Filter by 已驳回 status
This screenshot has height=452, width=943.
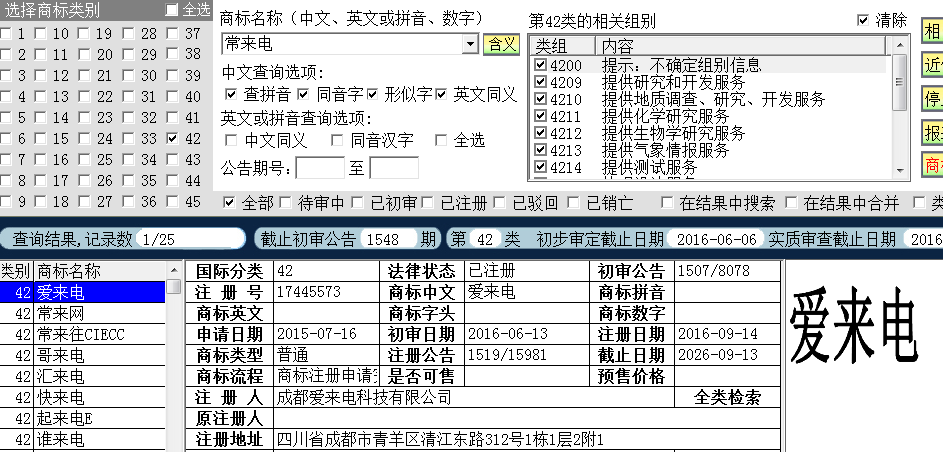point(500,203)
